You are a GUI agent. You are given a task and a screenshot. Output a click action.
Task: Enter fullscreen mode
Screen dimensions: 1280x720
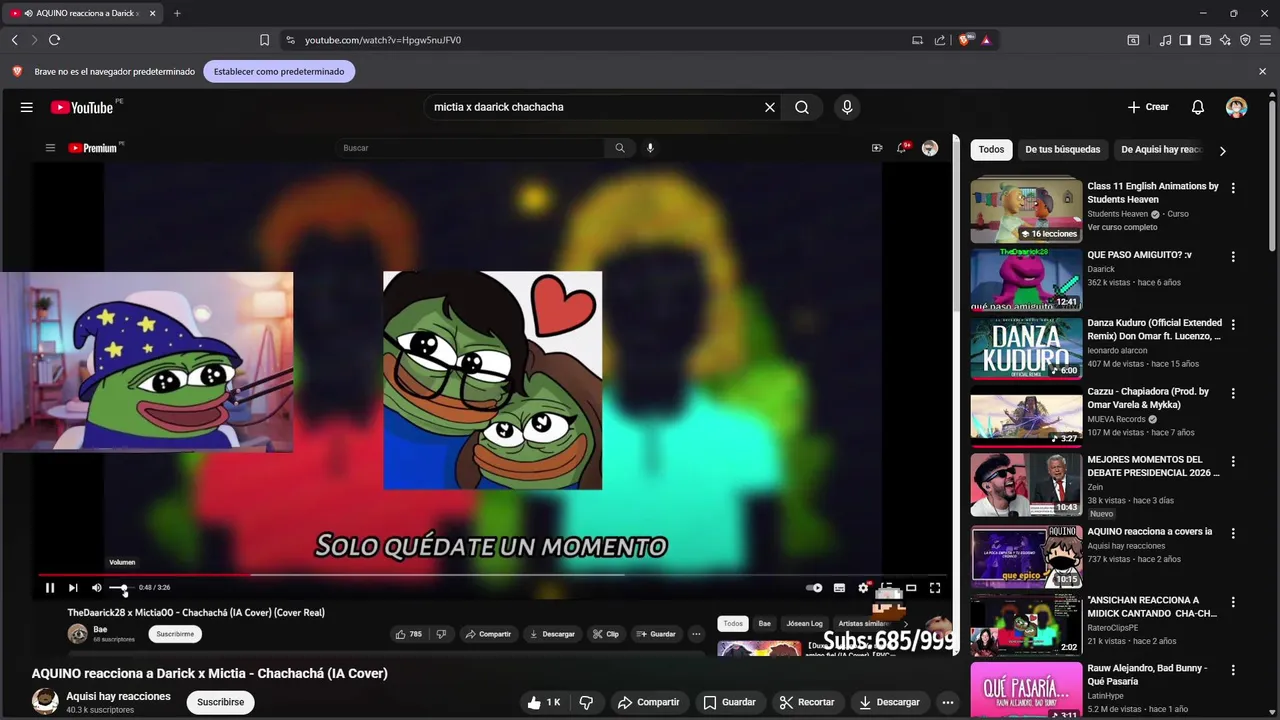935,588
